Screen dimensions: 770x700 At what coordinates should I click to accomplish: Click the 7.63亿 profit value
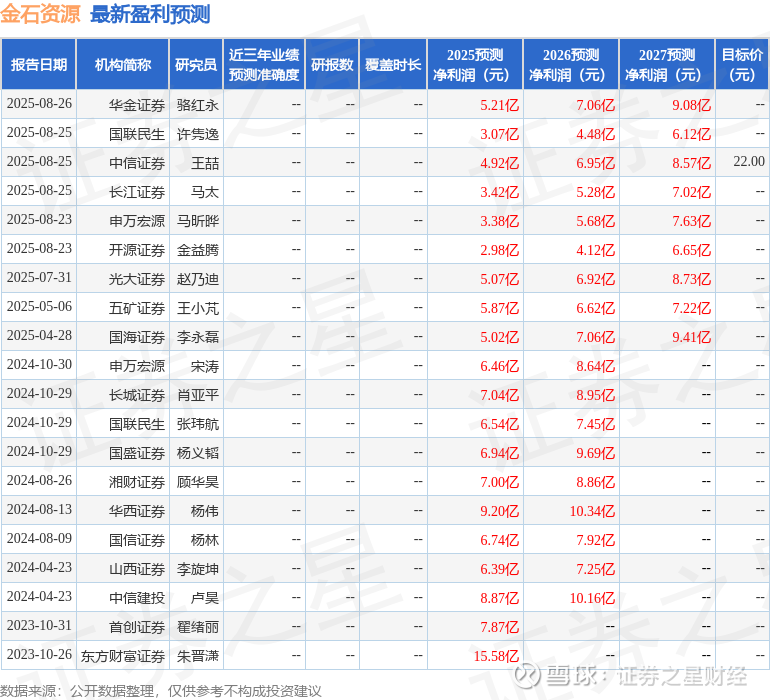point(691,221)
